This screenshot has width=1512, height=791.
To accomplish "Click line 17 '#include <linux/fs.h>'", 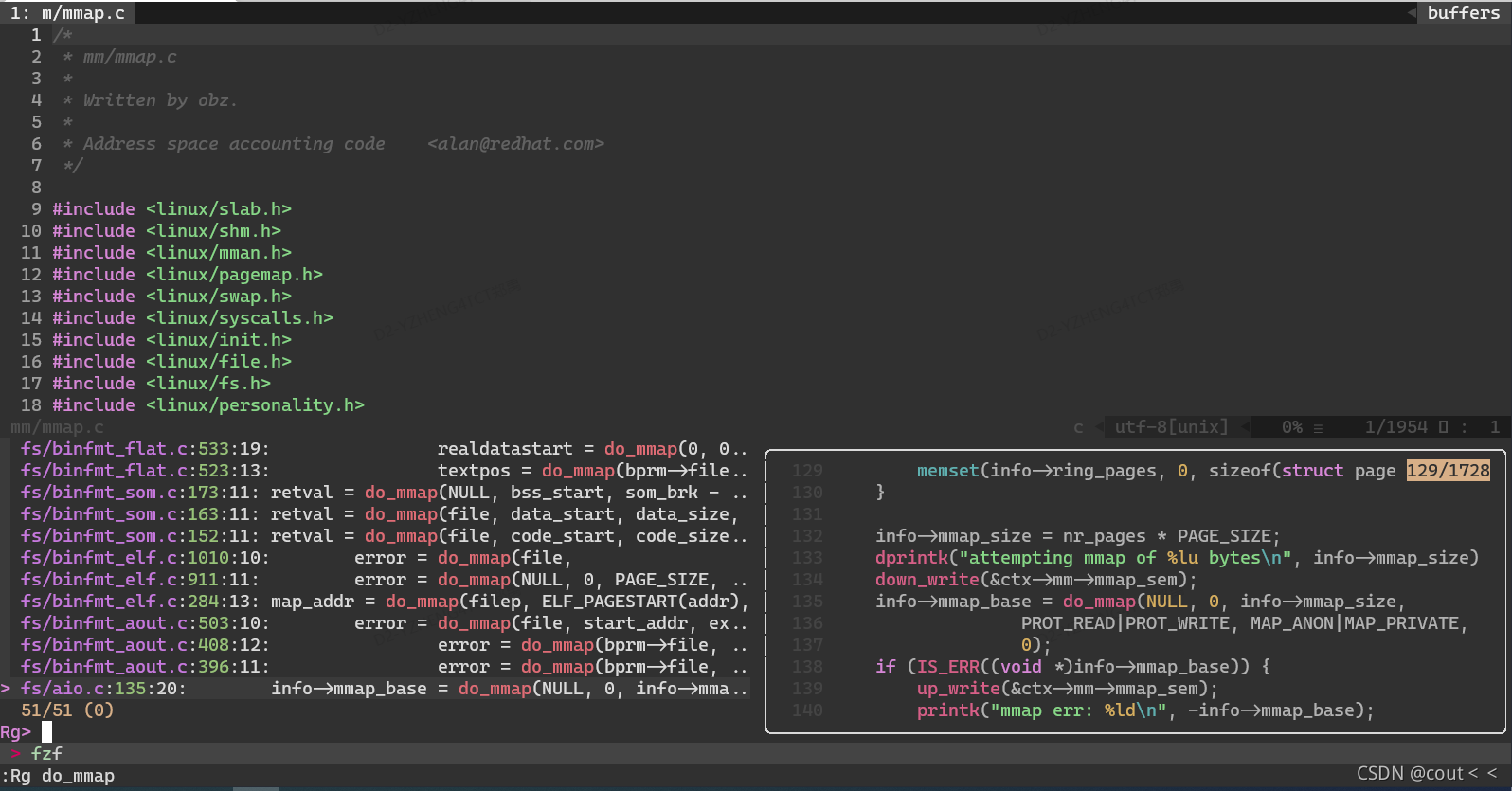I will (x=161, y=384).
